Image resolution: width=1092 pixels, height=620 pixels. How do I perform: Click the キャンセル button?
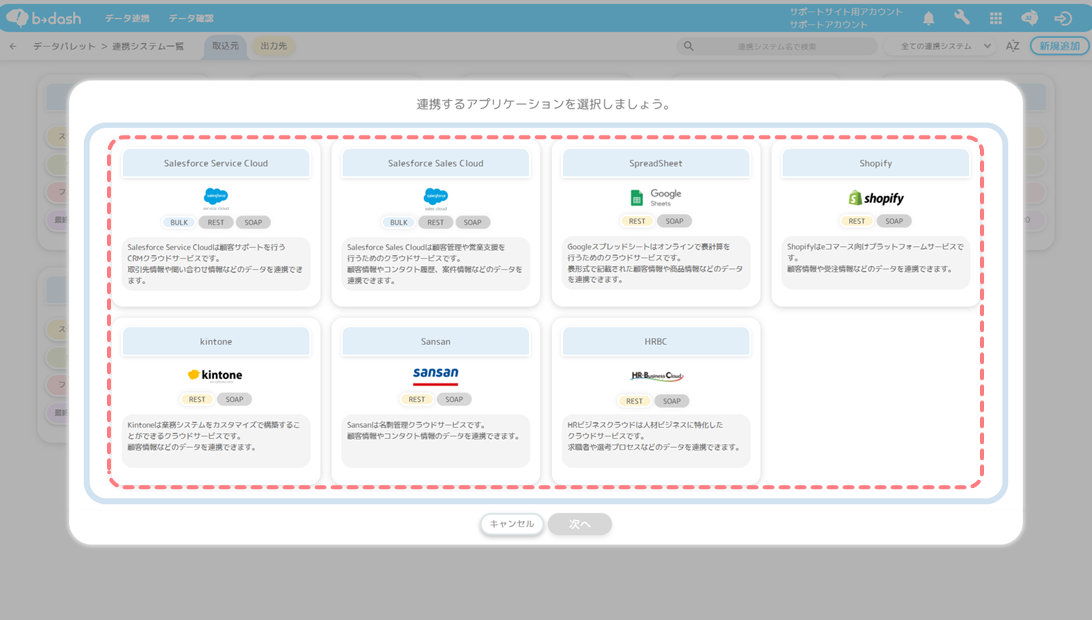coord(512,524)
